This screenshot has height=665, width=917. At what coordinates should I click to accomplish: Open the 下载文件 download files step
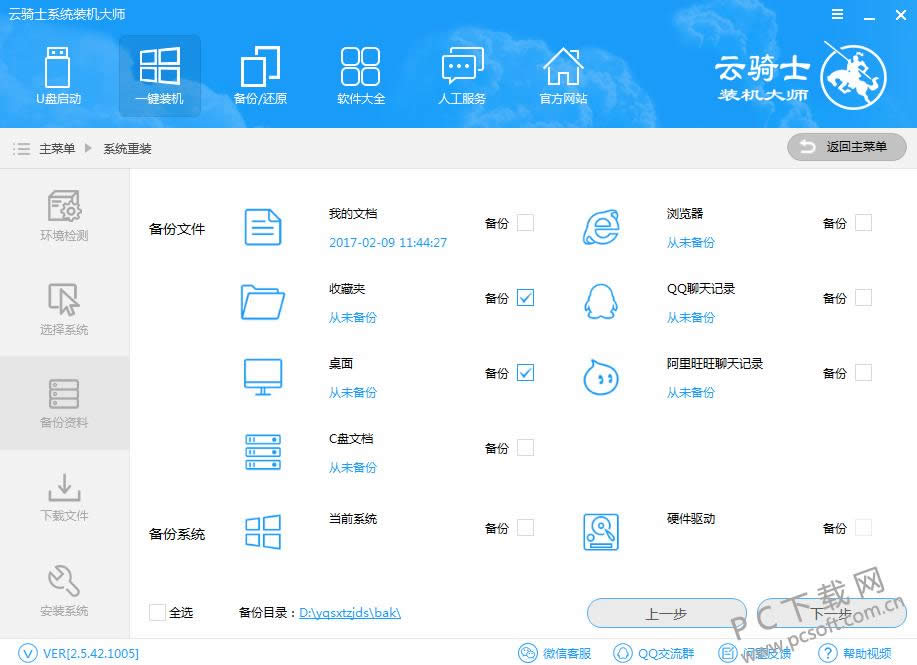pos(64,497)
